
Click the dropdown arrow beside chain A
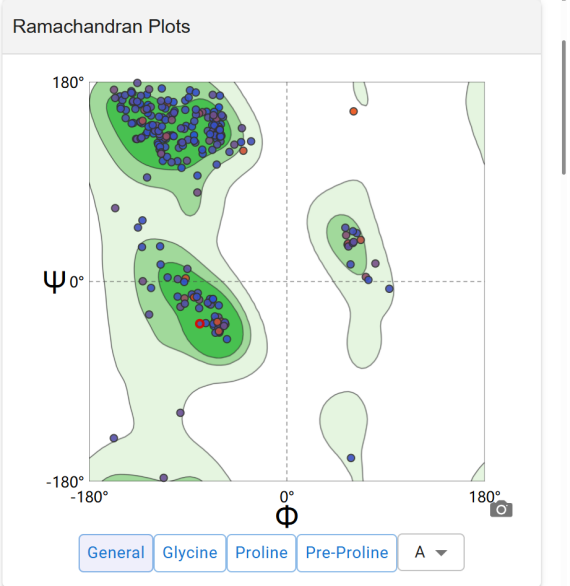441,553
